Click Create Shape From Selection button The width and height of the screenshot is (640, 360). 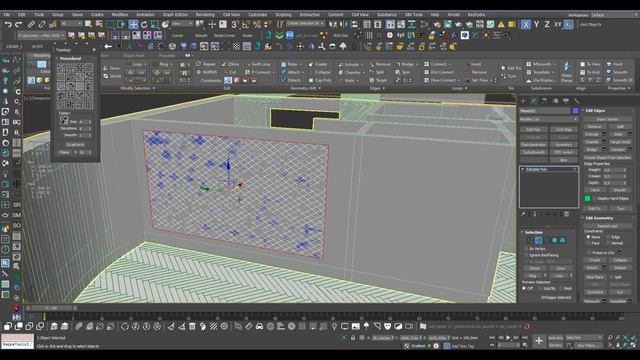pos(607,157)
